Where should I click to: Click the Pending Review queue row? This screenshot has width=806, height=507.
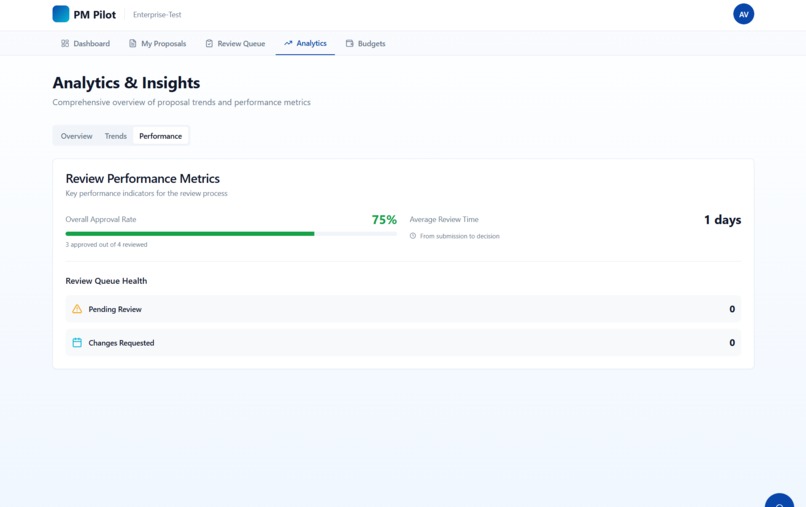pos(403,309)
